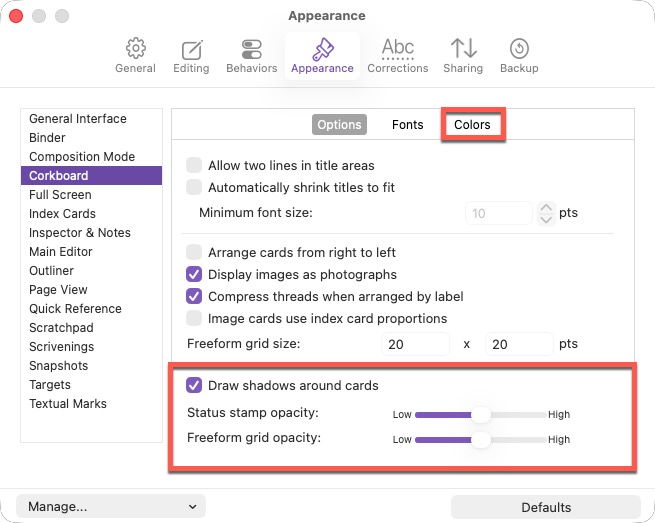Select Page View in the sidebar

tap(91, 289)
